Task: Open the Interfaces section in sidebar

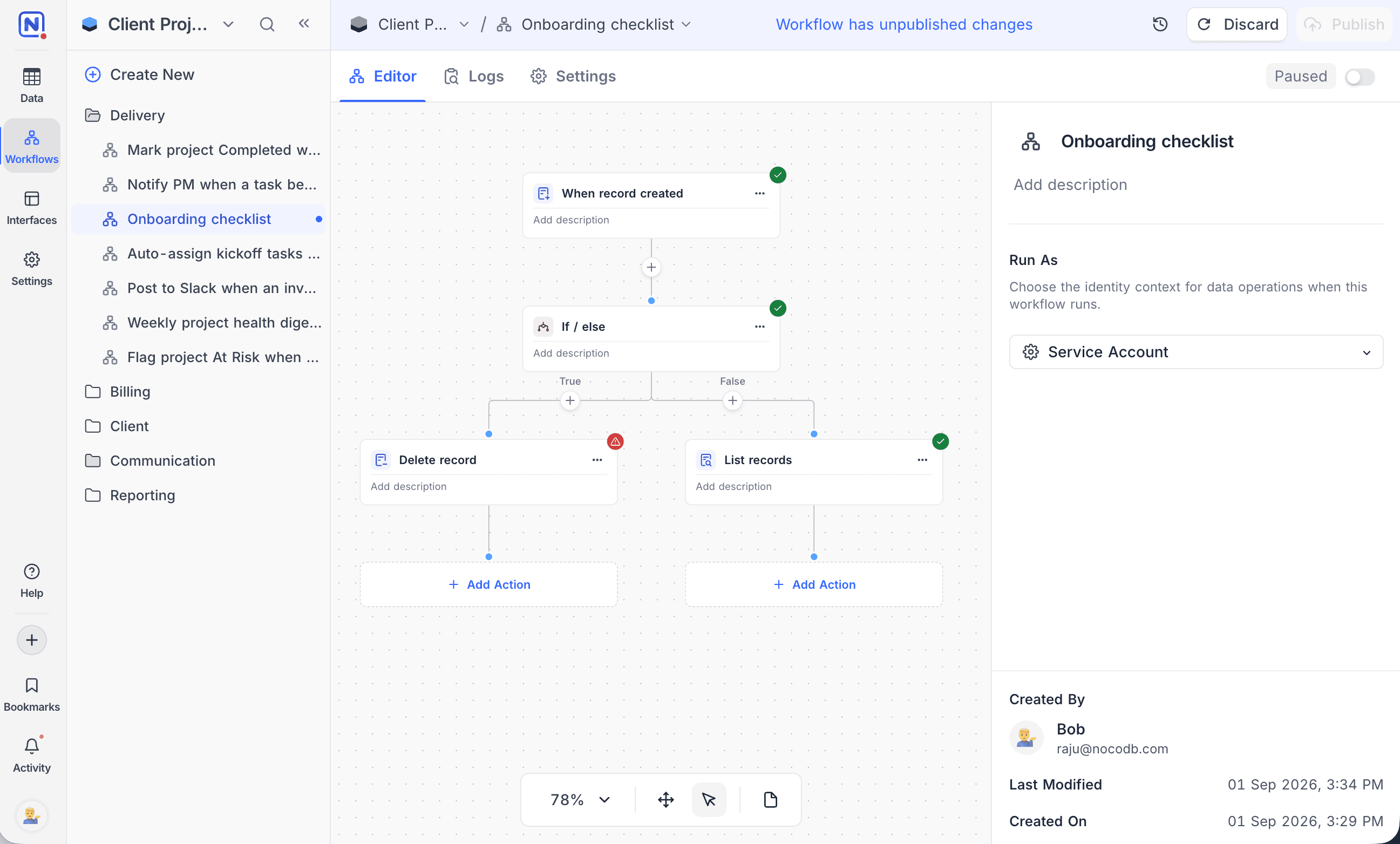Action: [x=31, y=207]
